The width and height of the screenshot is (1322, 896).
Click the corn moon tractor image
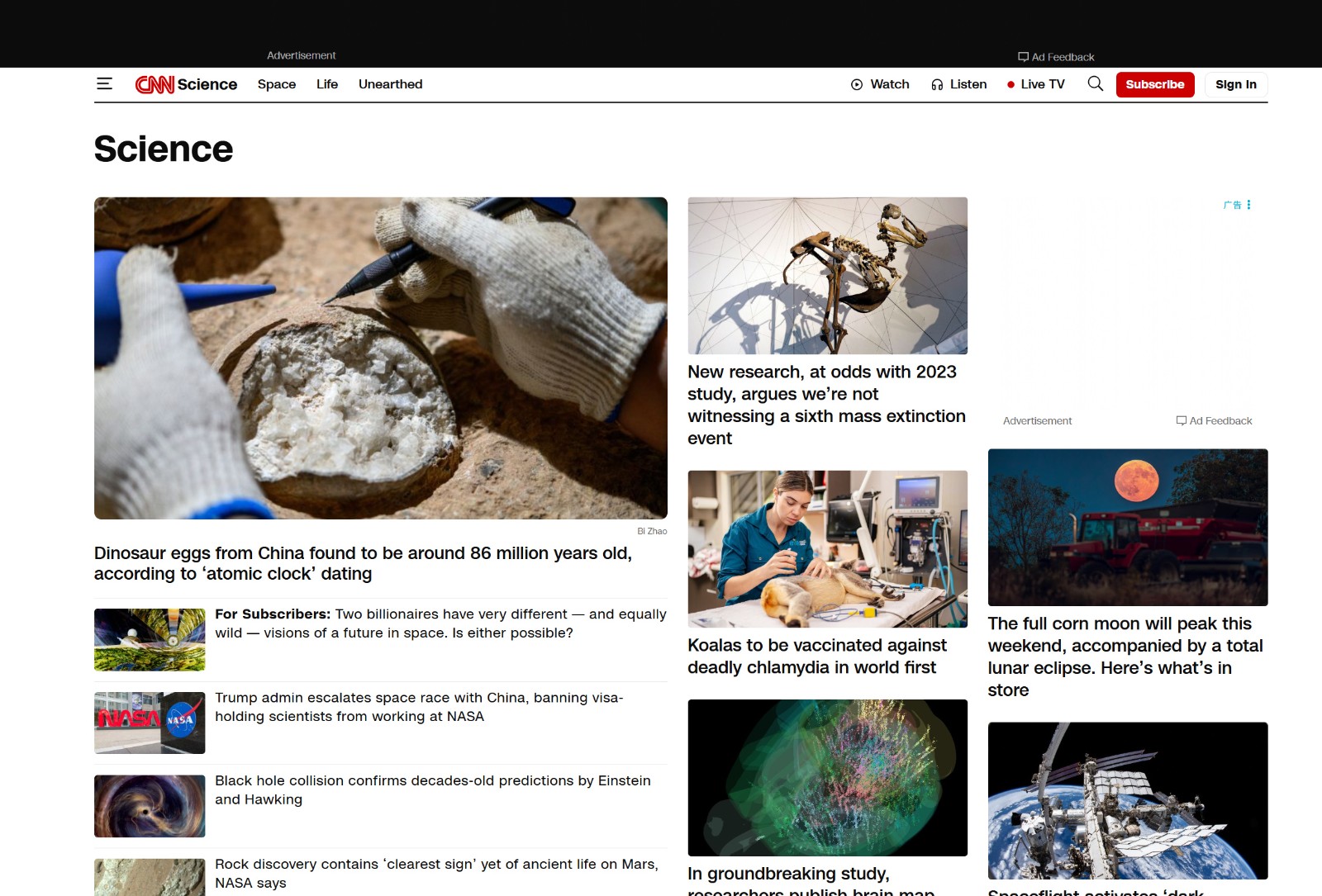tap(1127, 527)
